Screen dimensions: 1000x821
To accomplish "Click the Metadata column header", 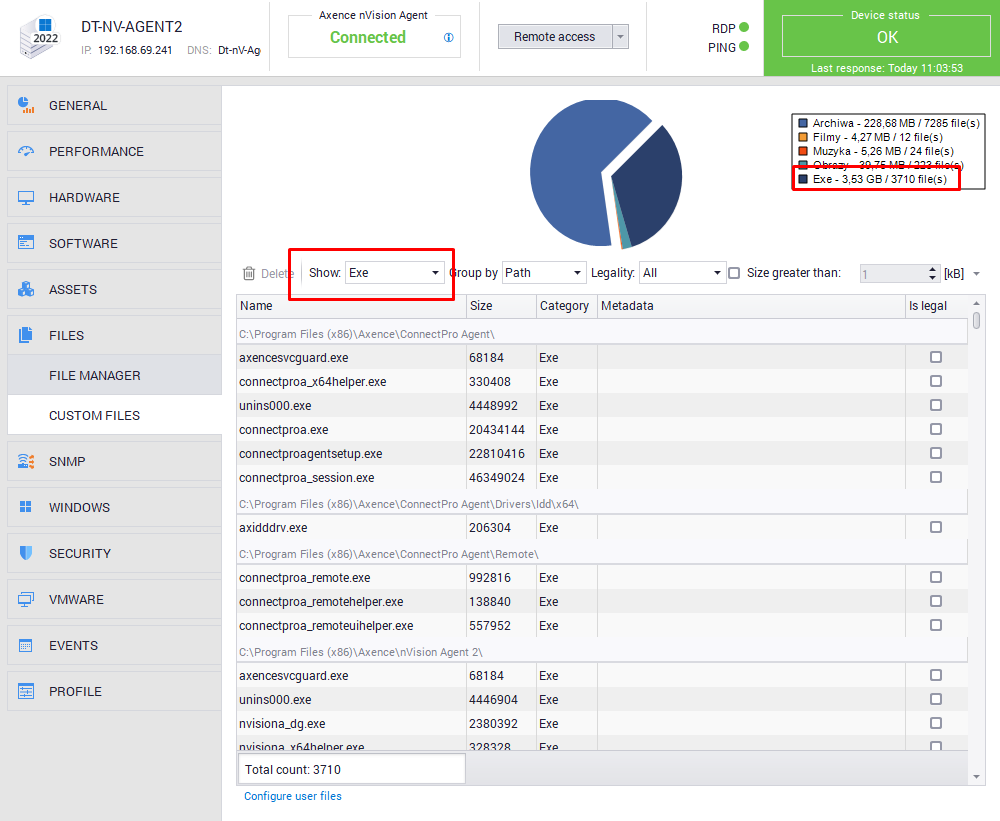I will [751, 306].
